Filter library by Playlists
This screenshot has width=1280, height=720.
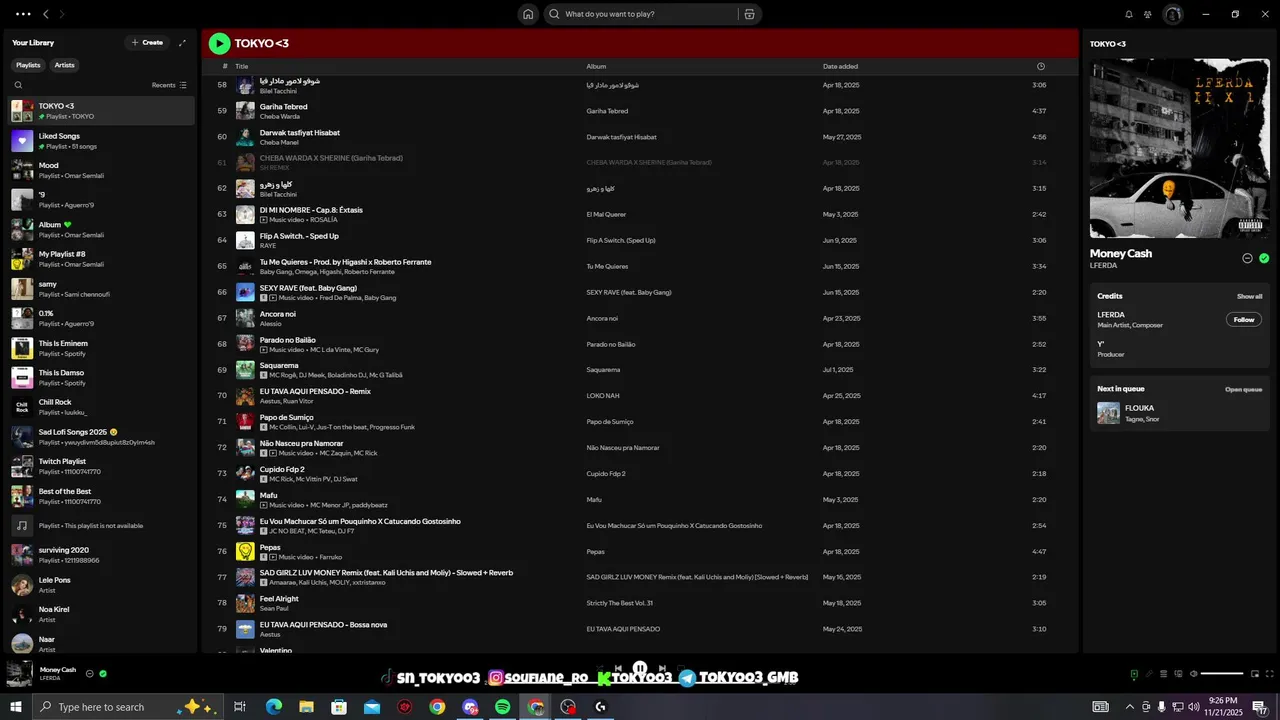click(28, 65)
